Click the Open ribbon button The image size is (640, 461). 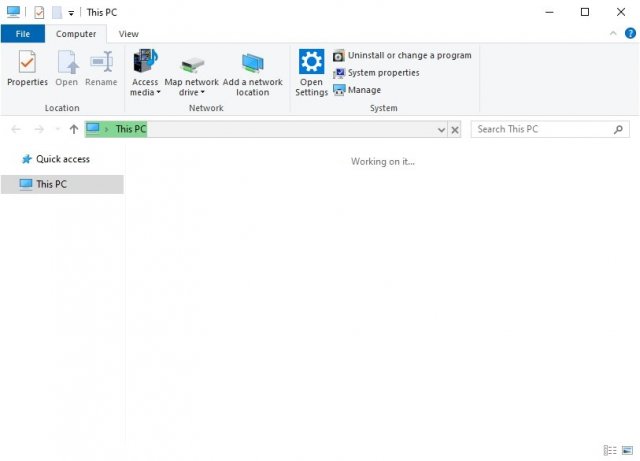point(67,68)
